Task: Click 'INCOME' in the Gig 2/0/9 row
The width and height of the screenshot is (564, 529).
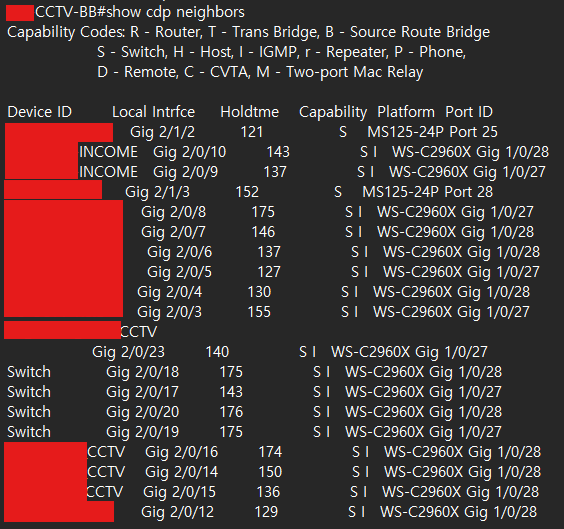Action: point(108,172)
